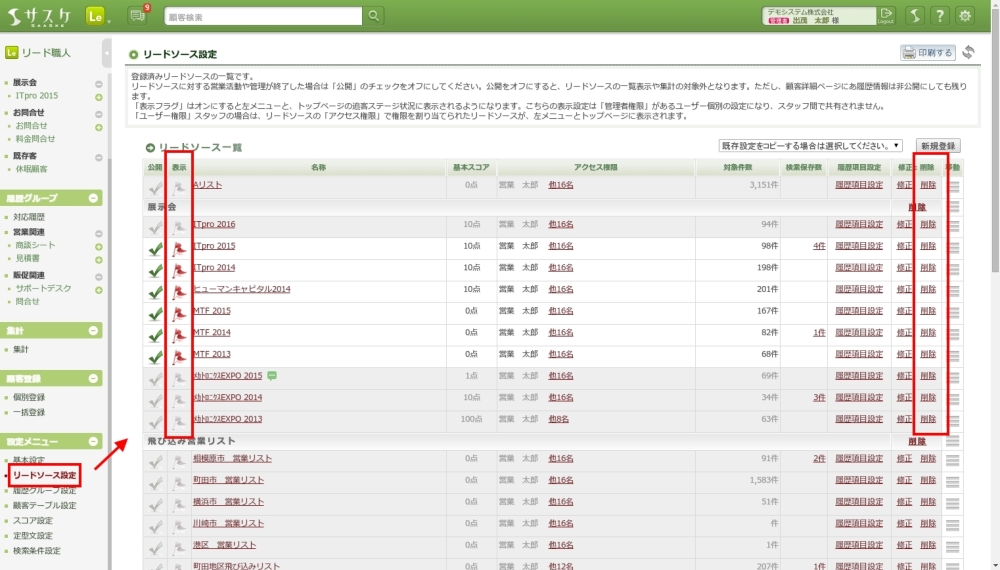
Task: Collapse the 設定メニュー sidebar section
Action: point(94,441)
